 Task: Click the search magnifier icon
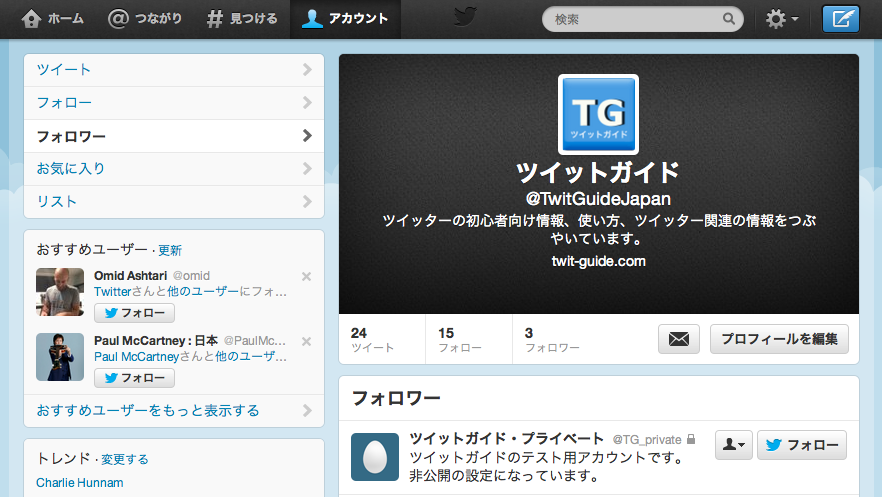[x=728, y=19]
